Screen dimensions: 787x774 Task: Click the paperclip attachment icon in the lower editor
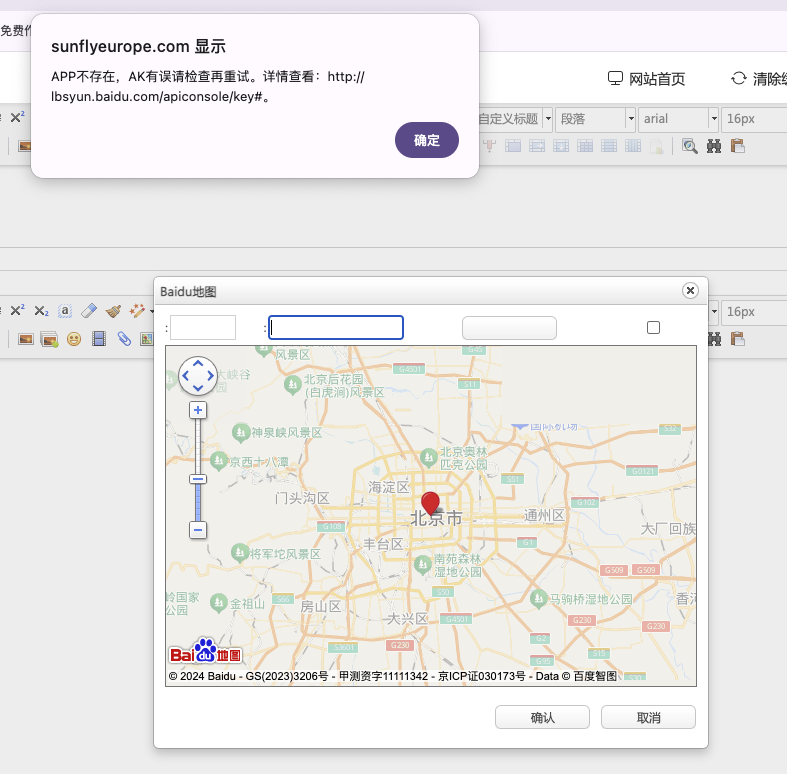point(124,339)
